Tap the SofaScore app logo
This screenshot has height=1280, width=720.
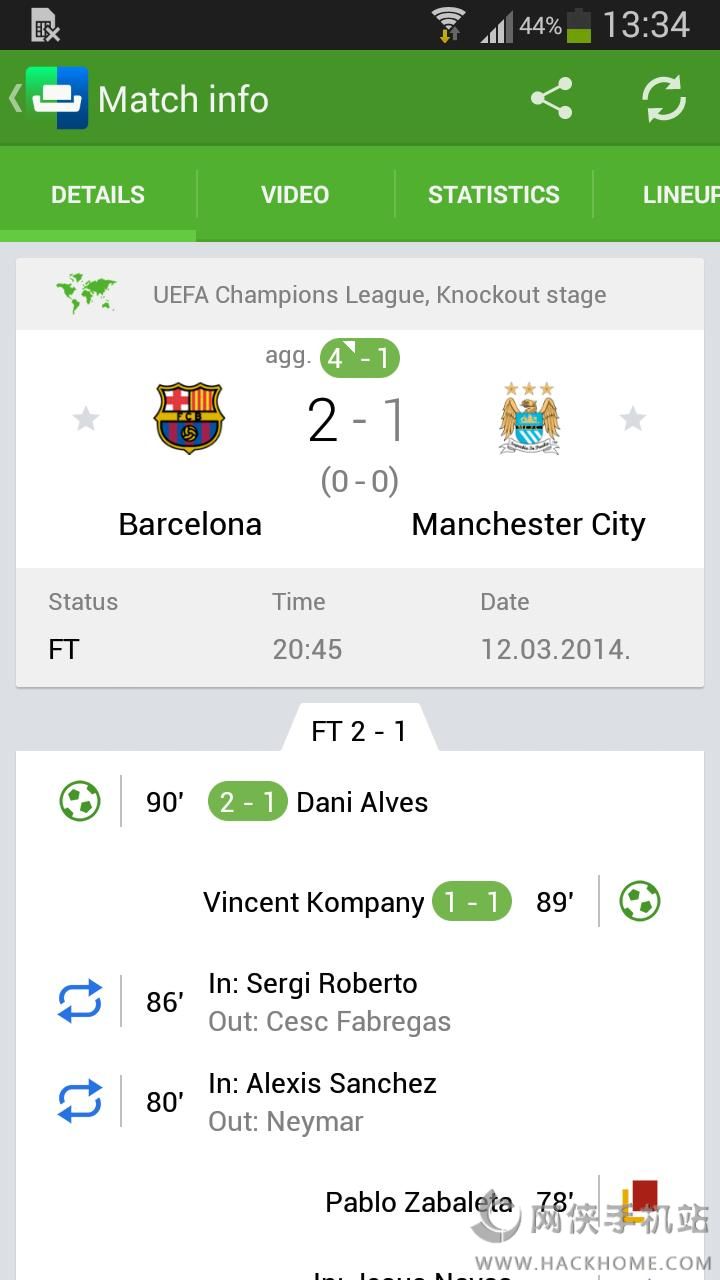coord(57,98)
